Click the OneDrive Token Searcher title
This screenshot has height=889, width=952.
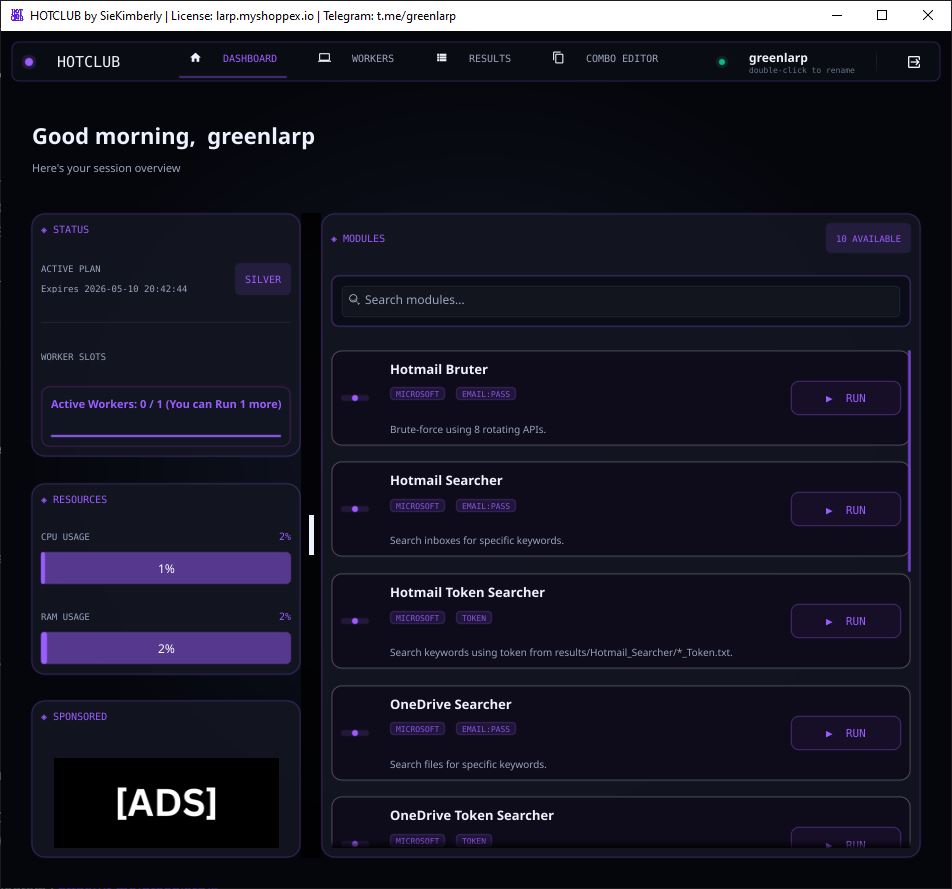coord(472,816)
